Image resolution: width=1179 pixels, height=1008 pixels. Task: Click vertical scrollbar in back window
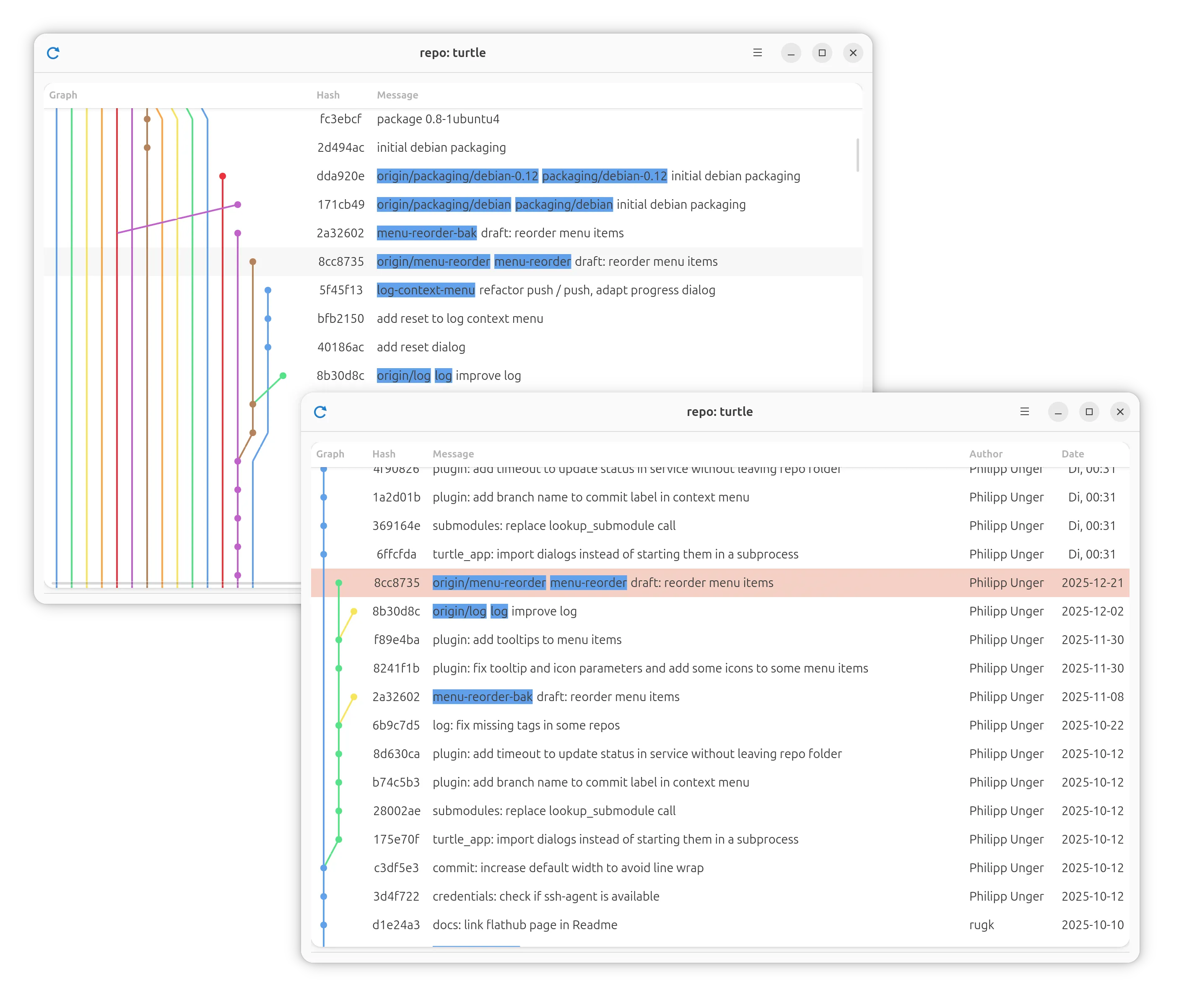857,155
